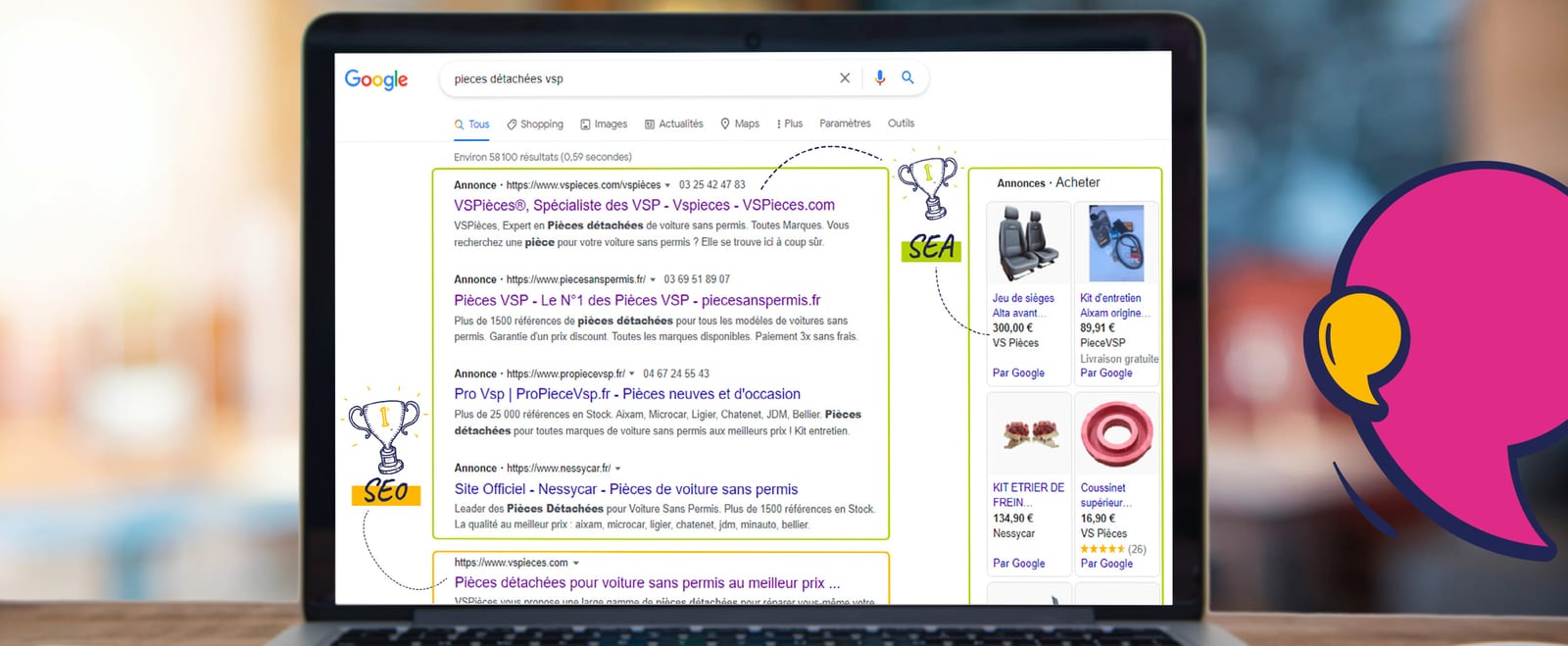Image resolution: width=1568 pixels, height=646 pixels.
Task: Open the Pro Vsp ProPieceVsp.fr ad link
Action: [x=627, y=394]
